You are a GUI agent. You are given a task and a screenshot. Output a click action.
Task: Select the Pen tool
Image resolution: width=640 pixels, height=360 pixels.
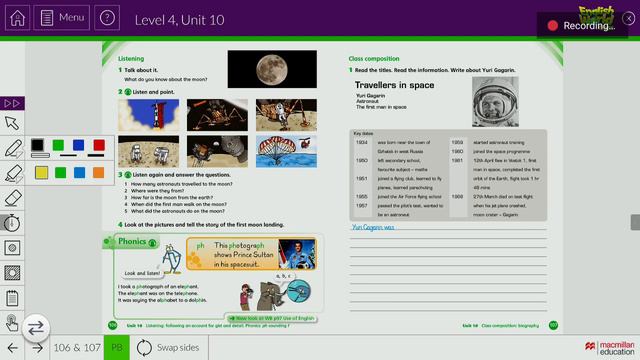coord(13,148)
